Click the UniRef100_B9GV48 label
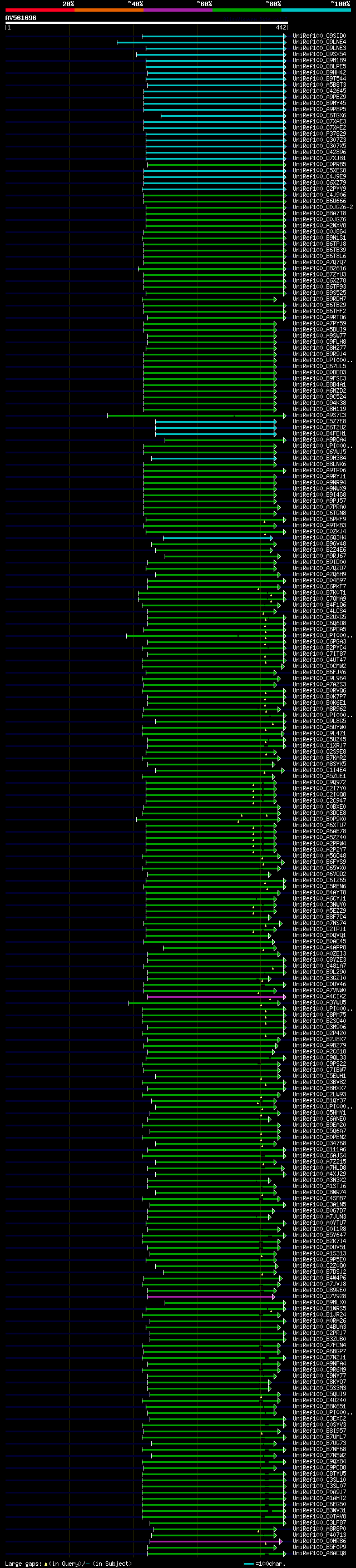 click(319, 543)
